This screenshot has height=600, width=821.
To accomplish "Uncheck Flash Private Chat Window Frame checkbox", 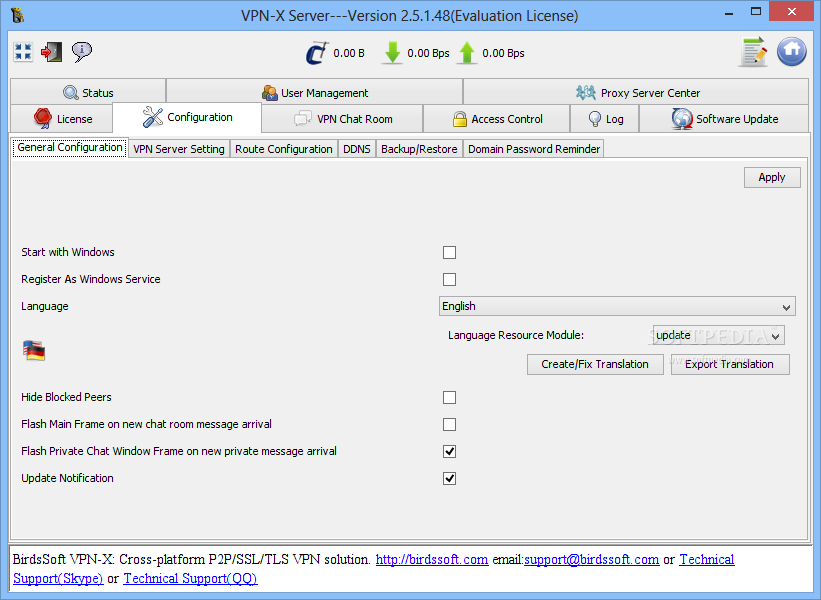I will click(x=449, y=451).
